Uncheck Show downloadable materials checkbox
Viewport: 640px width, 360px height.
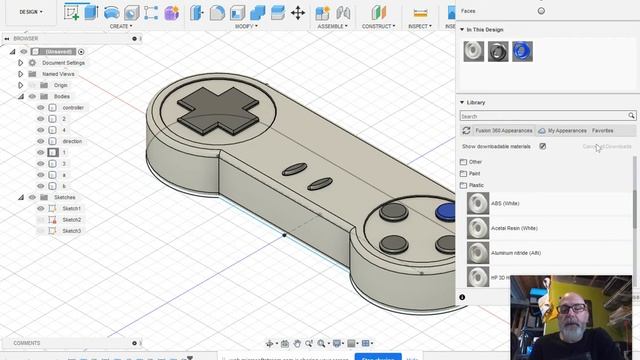pos(542,146)
